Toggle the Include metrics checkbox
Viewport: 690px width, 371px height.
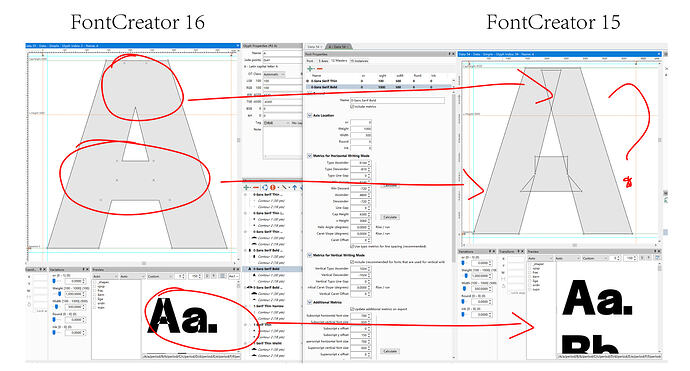click(x=352, y=107)
